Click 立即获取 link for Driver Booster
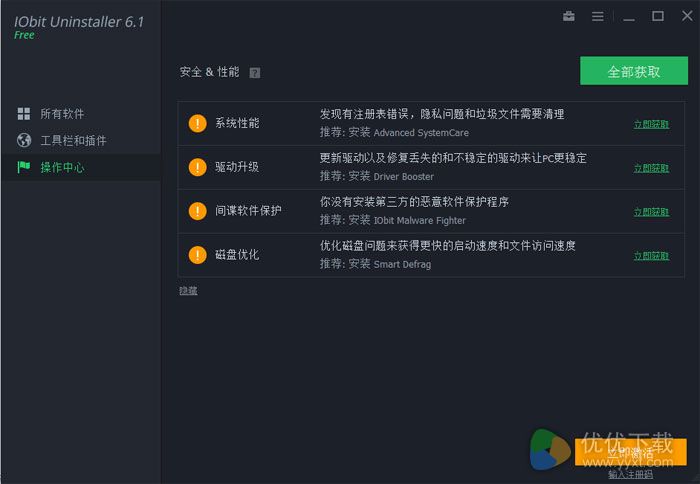 pos(651,168)
